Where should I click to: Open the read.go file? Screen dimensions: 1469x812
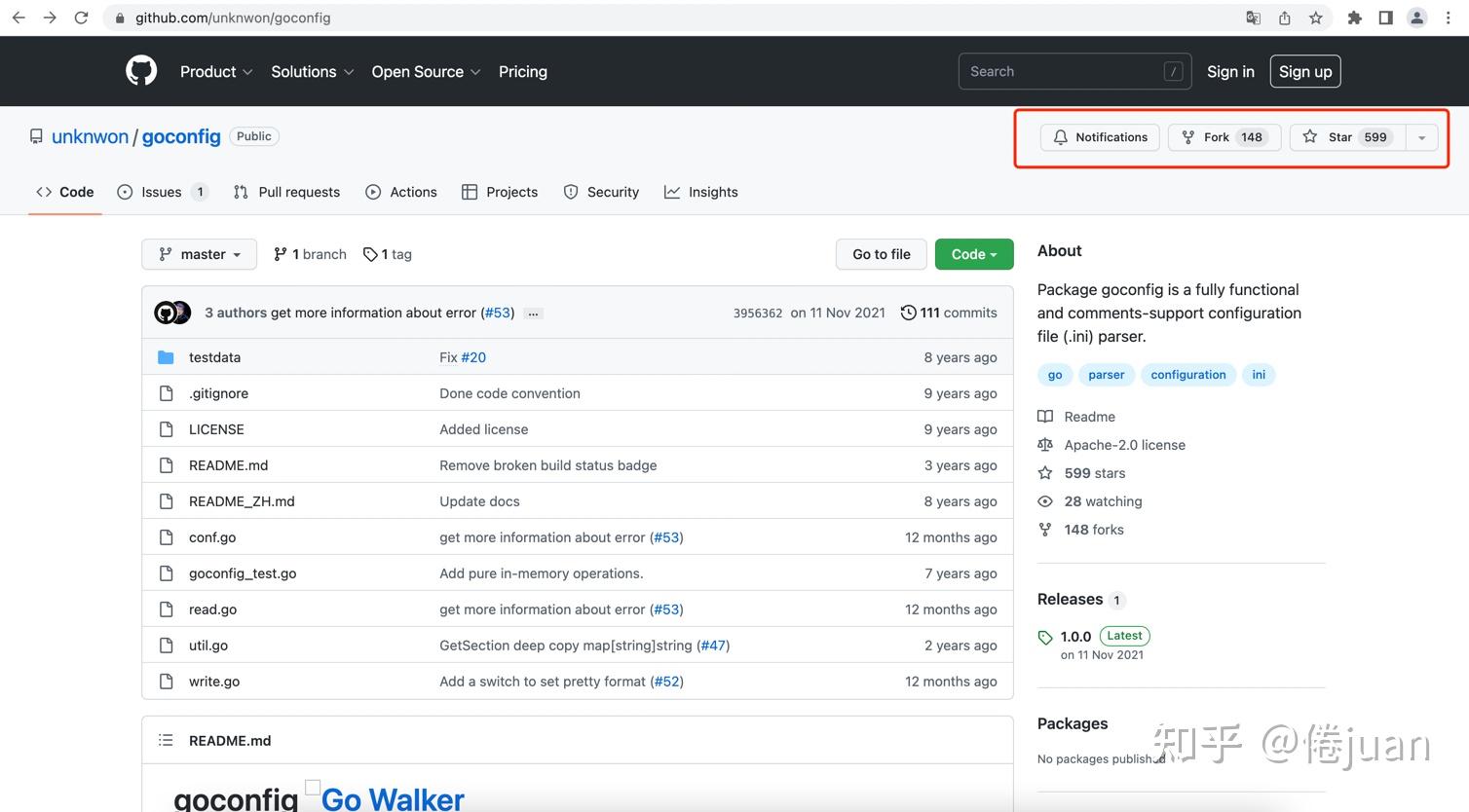[212, 609]
